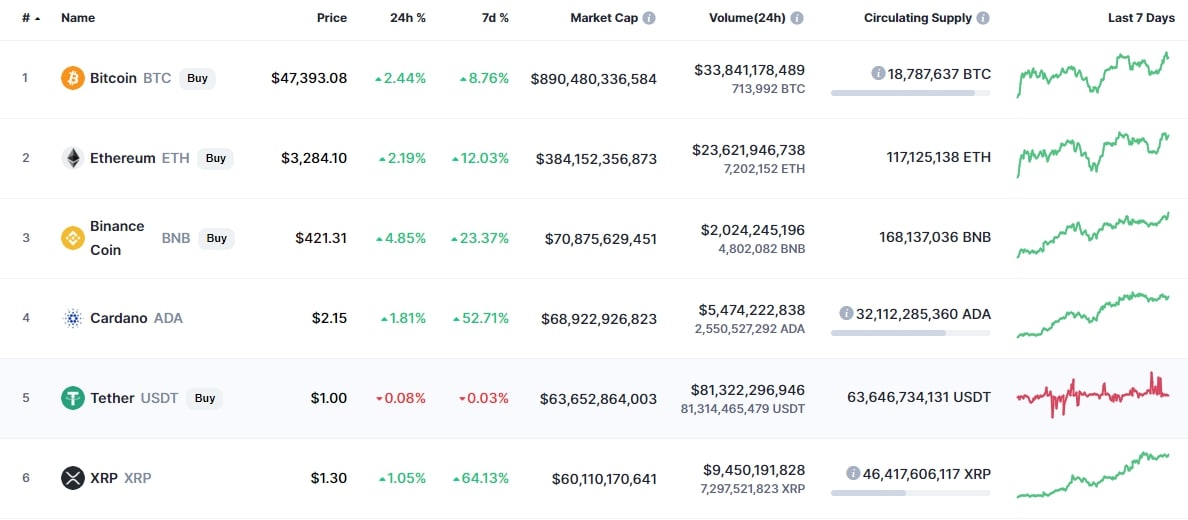Sort table by Volume(24h) header

(x=746, y=18)
